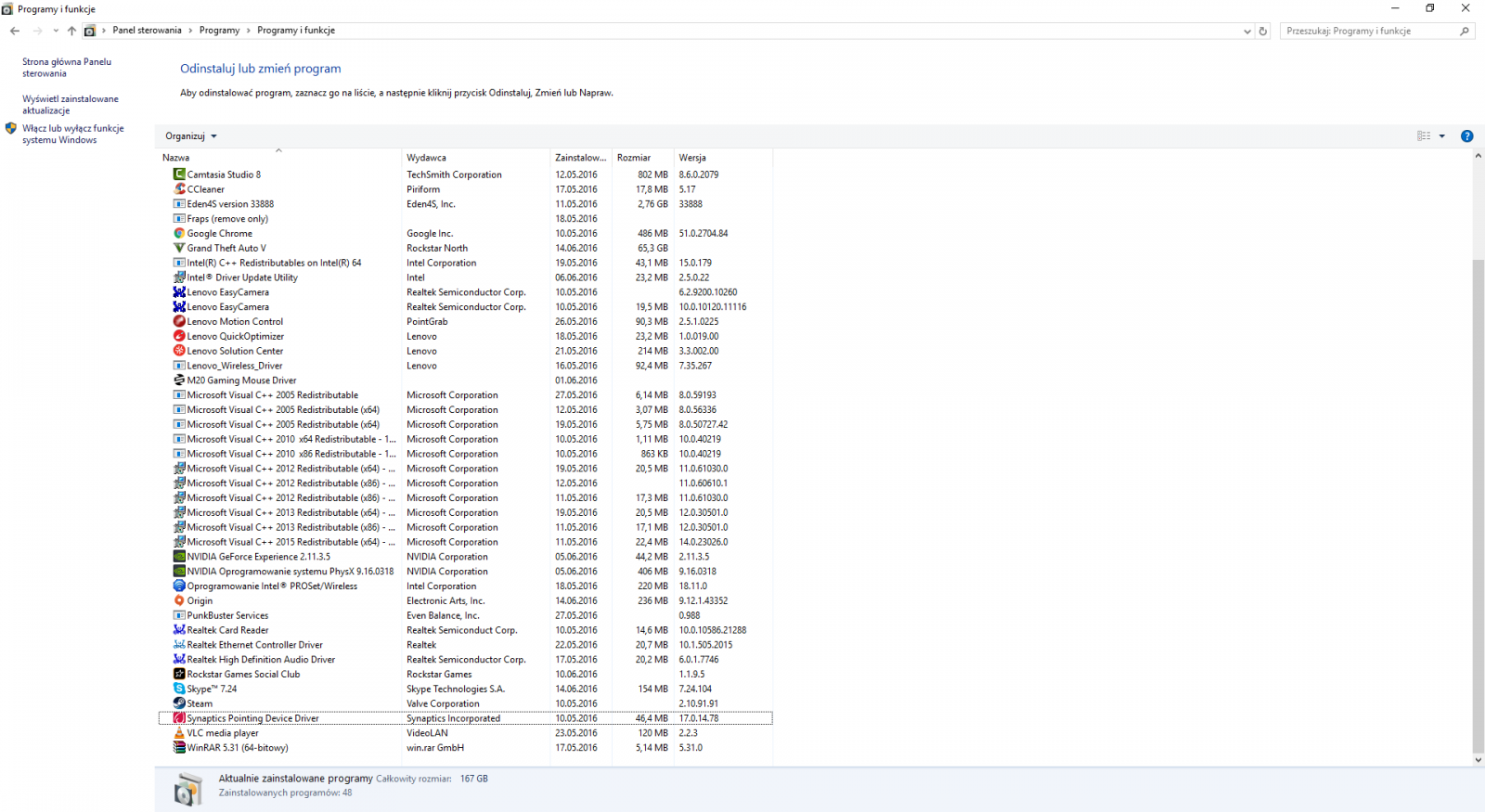The height and width of the screenshot is (812, 1485).
Task: Click the Steam program icon
Action: (179, 703)
